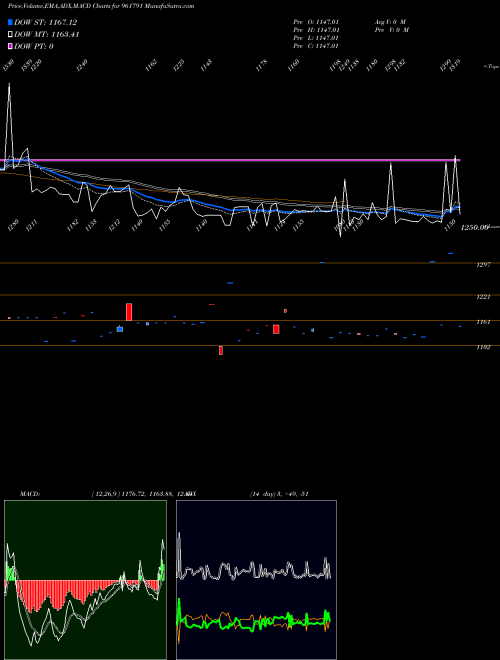Click the 1161 price axis label

click(484, 322)
